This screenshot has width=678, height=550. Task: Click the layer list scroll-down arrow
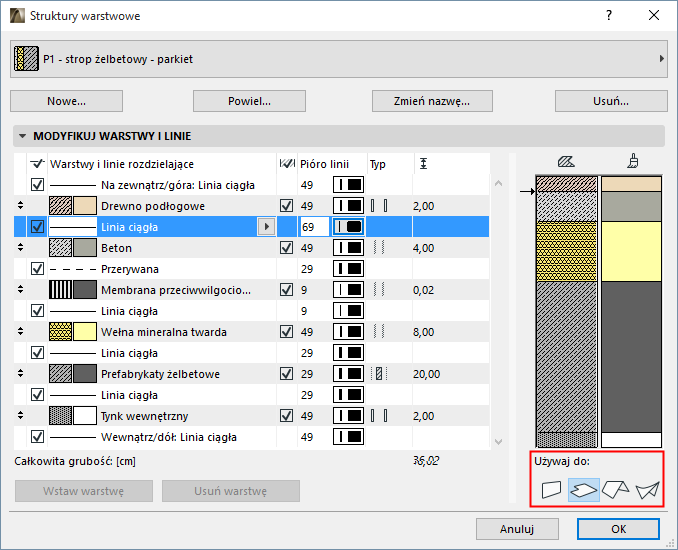click(498, 441)
